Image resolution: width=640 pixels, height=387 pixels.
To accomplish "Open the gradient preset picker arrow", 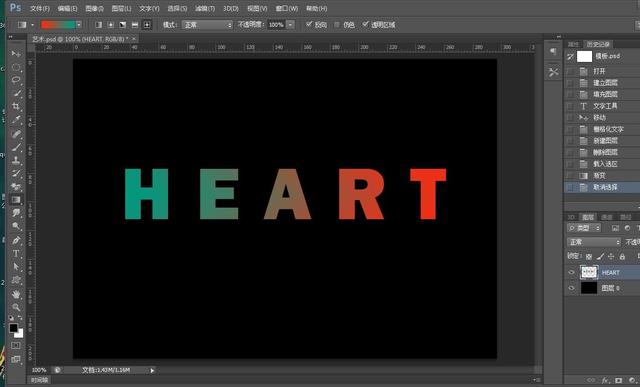I will pyautogui.click(x=79, y=25).
